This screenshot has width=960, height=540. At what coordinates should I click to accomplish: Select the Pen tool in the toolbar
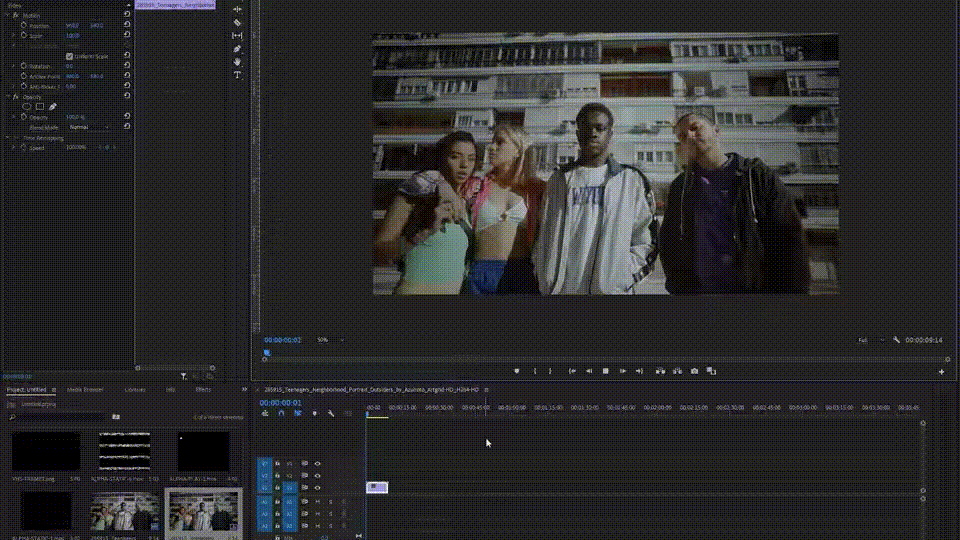tap(237, 48)
